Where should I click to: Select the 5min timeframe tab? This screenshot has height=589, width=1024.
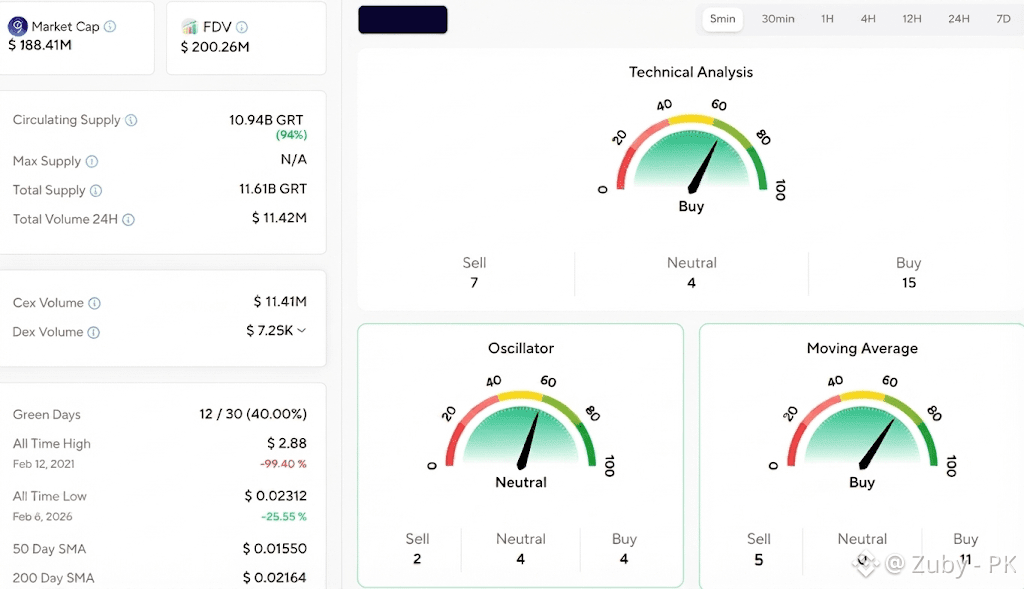click(722, 19)
